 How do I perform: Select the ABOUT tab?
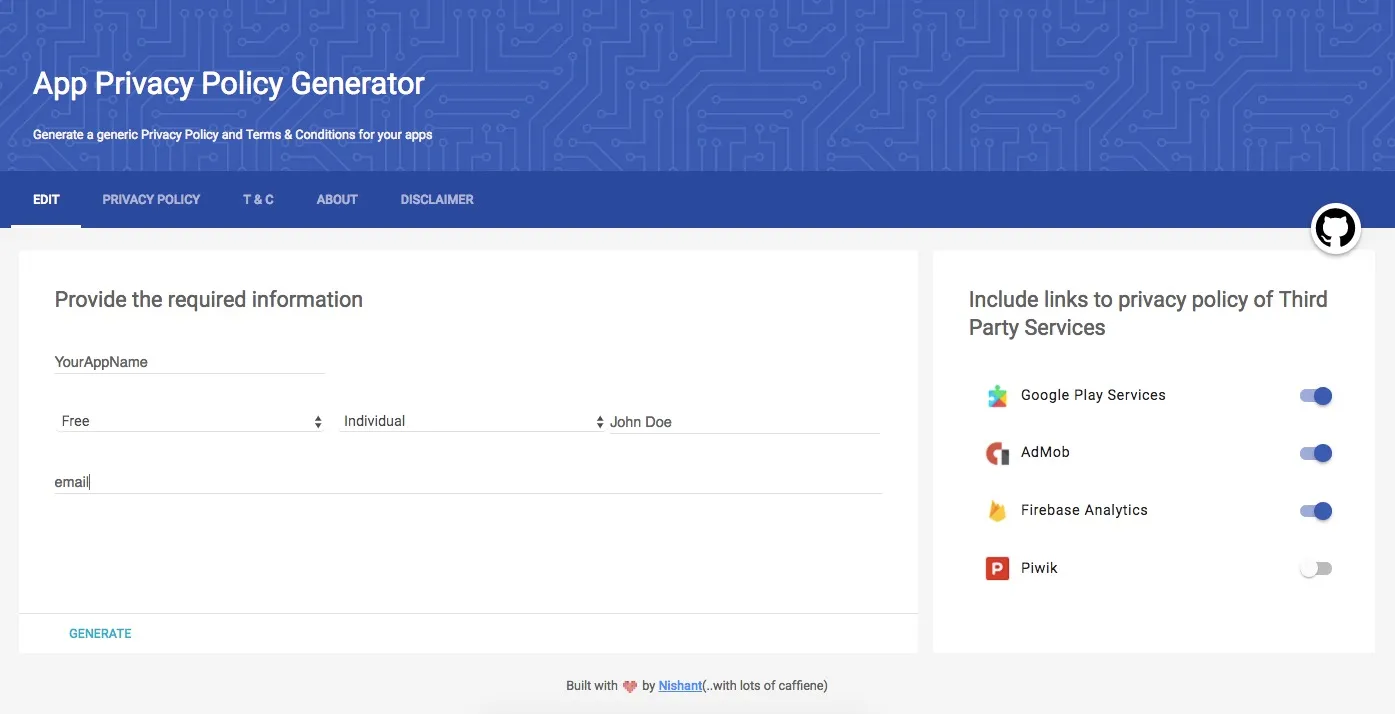click(336, 199)
